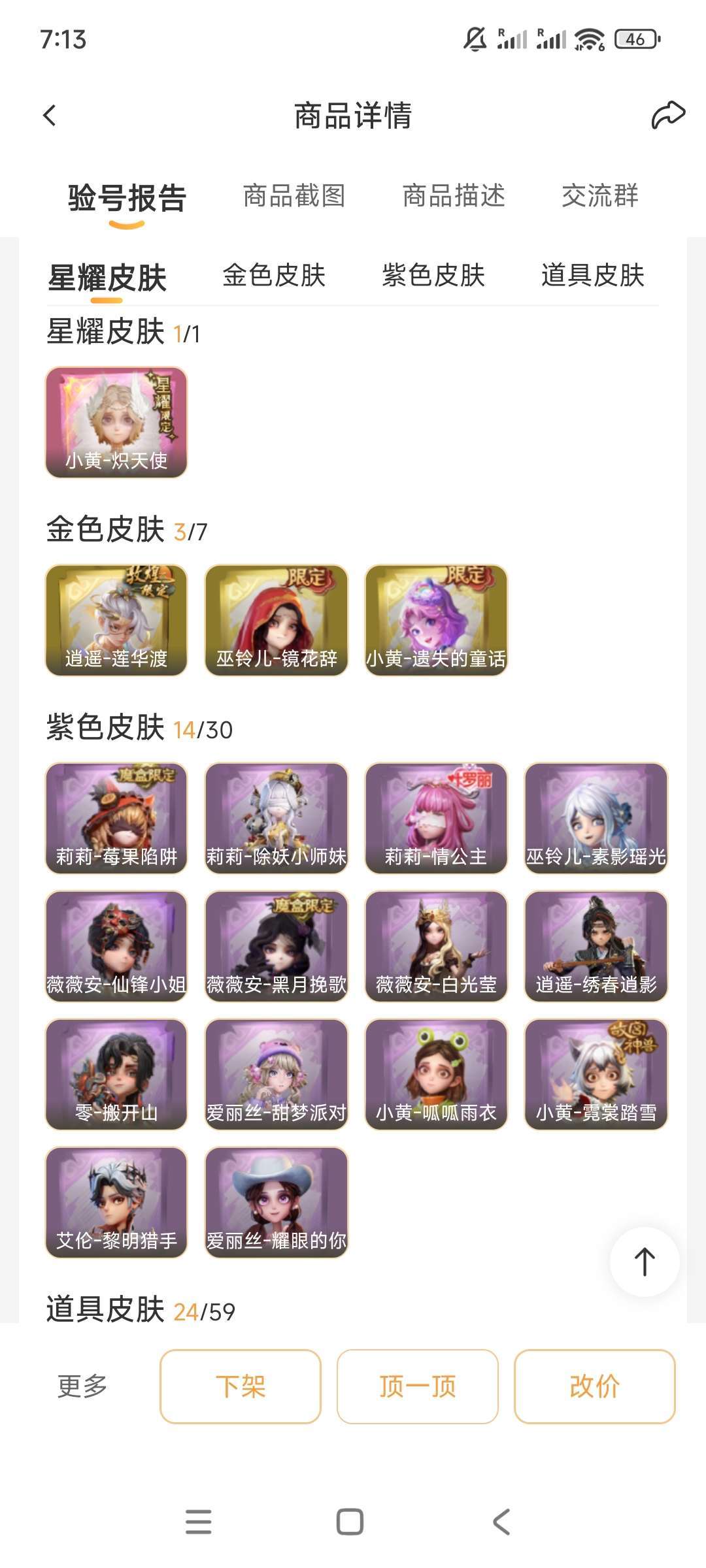Switch to 商品截图 tab
The height and width of the screenshot is (1568, 706).
pos(294,195)
